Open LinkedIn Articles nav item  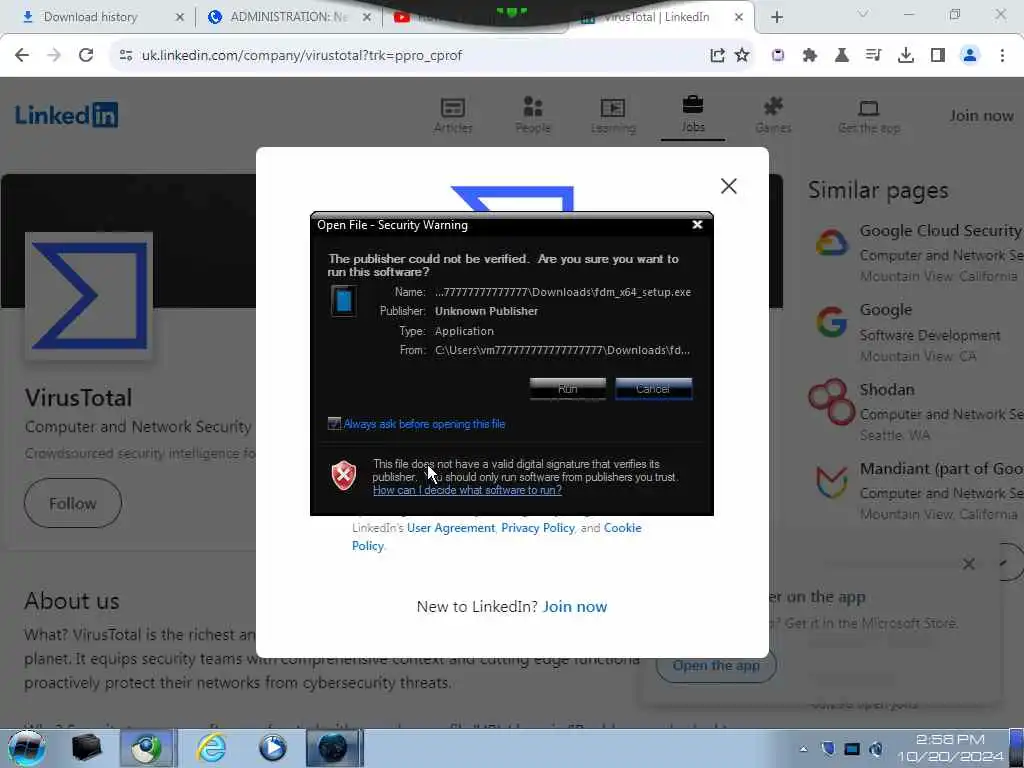453,116
